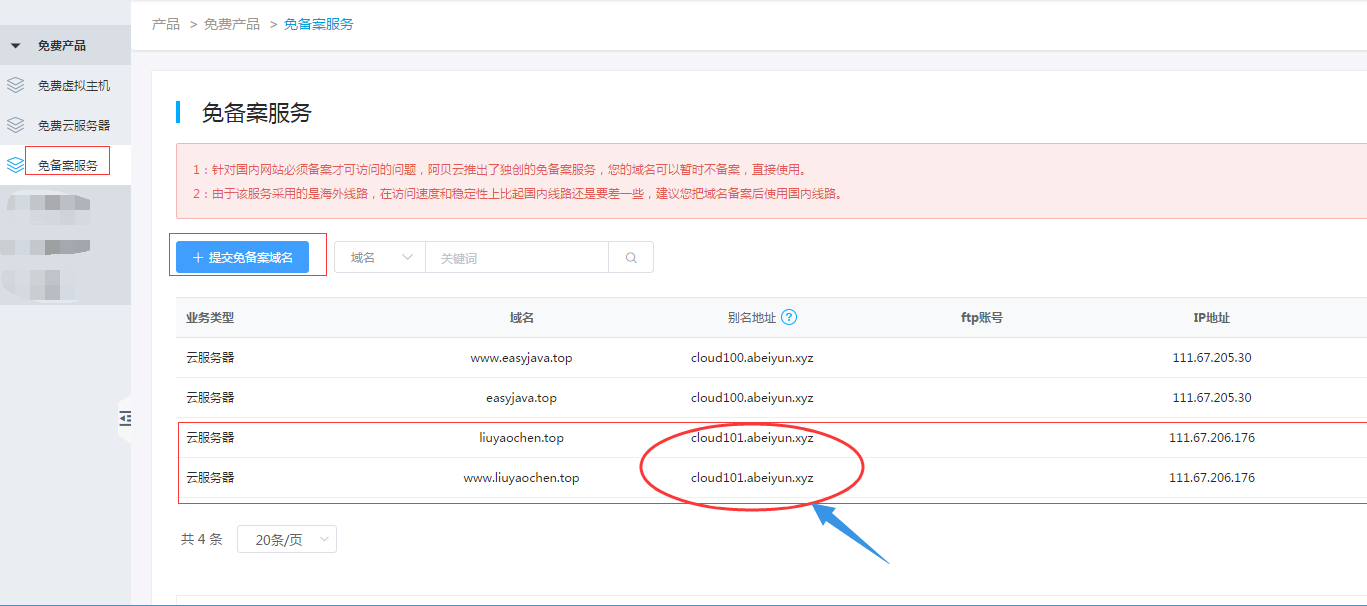
Task: Click the 免费云服务器 stack icon
Action: pyautogui.click(x=15, y=125)
